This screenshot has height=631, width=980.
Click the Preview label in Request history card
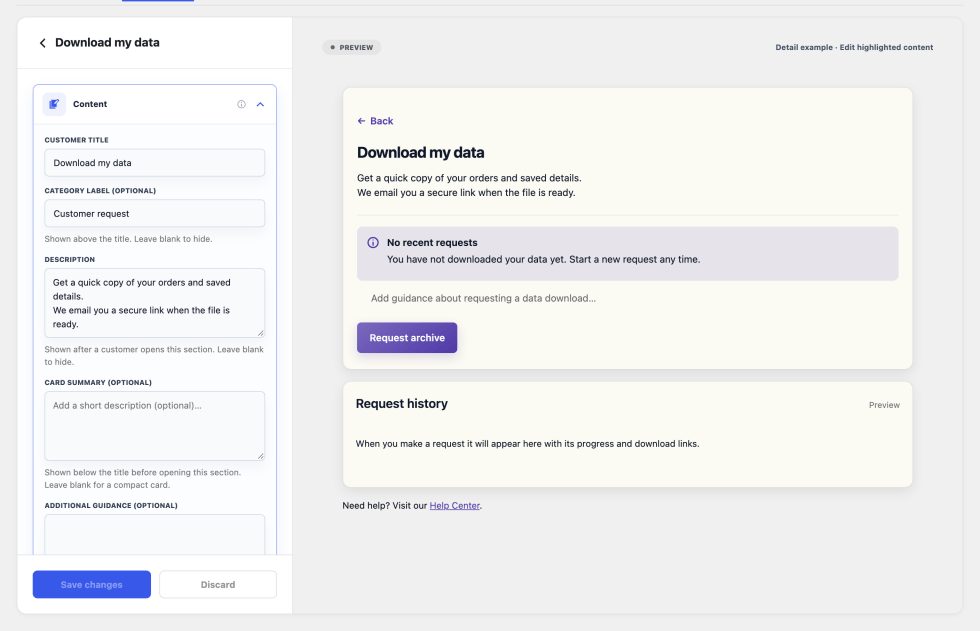884,405
